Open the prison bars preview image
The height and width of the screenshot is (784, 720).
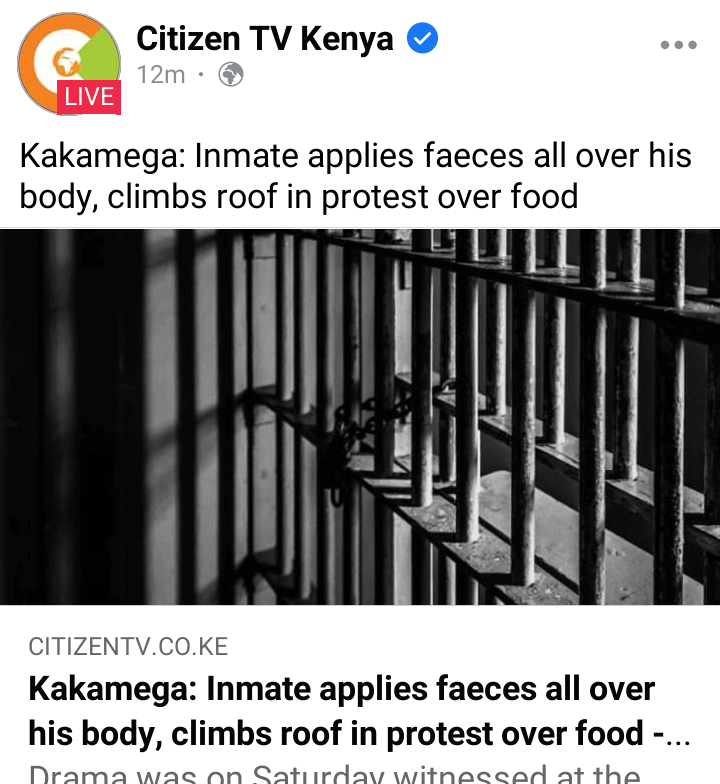(x=360, y=417)
